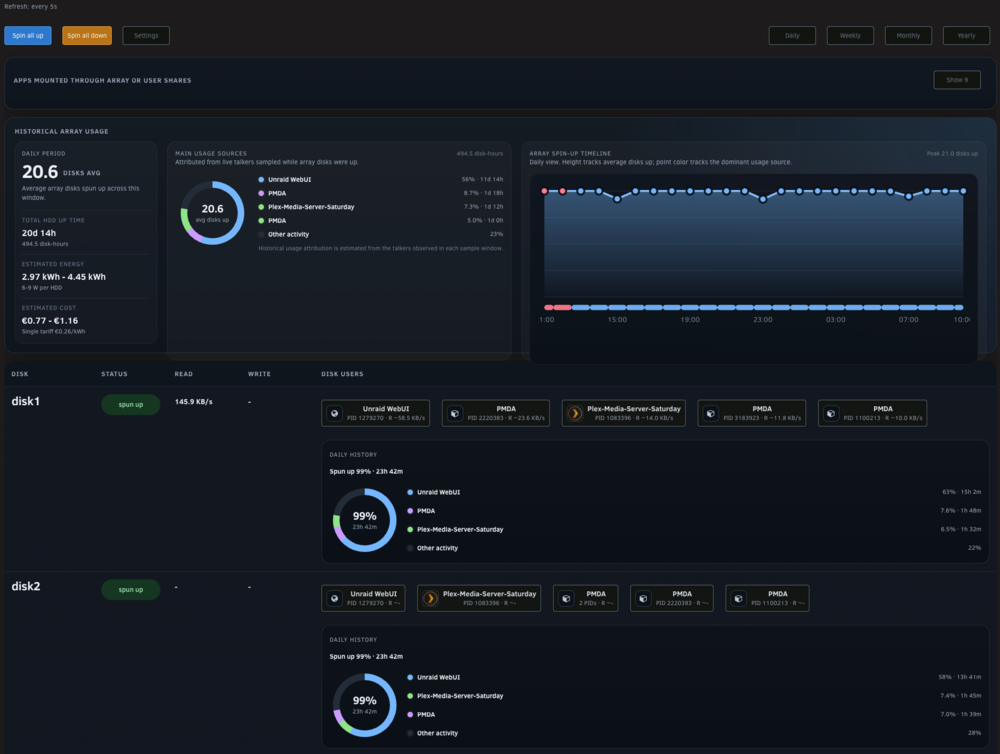Select the Yearly period view
Viewport: 1000px width, 754px height.
966,36
